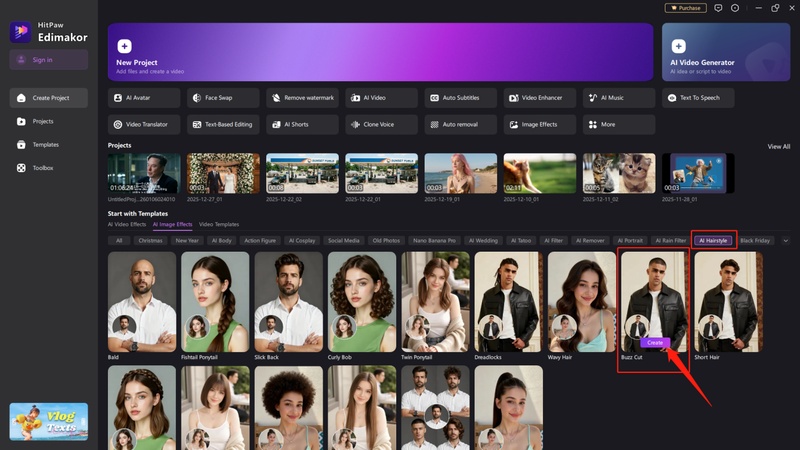Expand the More tools option
The height and width of the screenshot is (450, 800).
pyautogui.click(x=620, y=124)
